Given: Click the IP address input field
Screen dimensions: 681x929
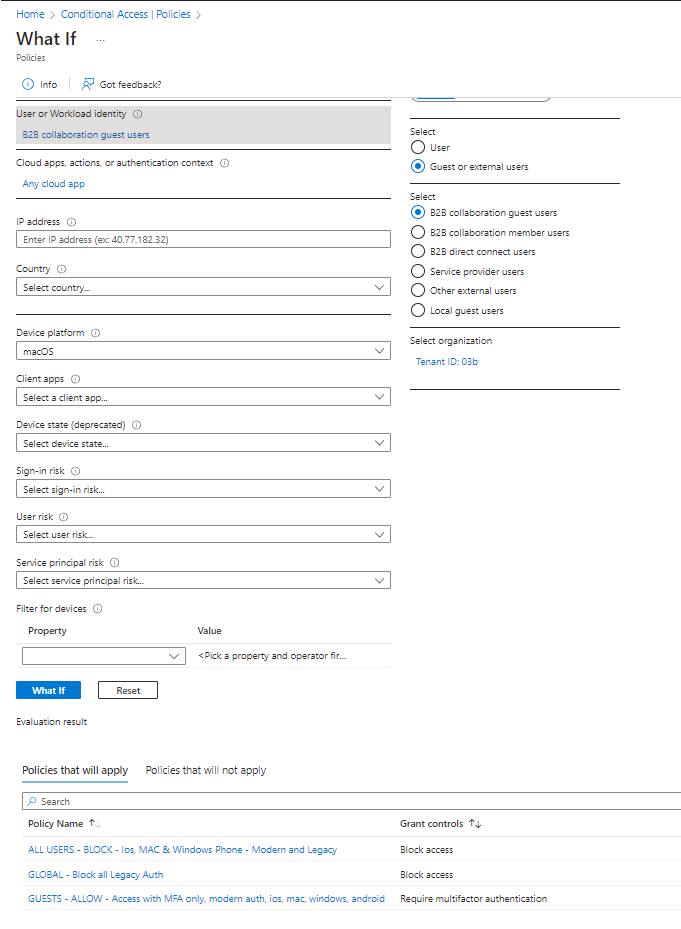Looking at the screenshot, I should pos(203,239).
